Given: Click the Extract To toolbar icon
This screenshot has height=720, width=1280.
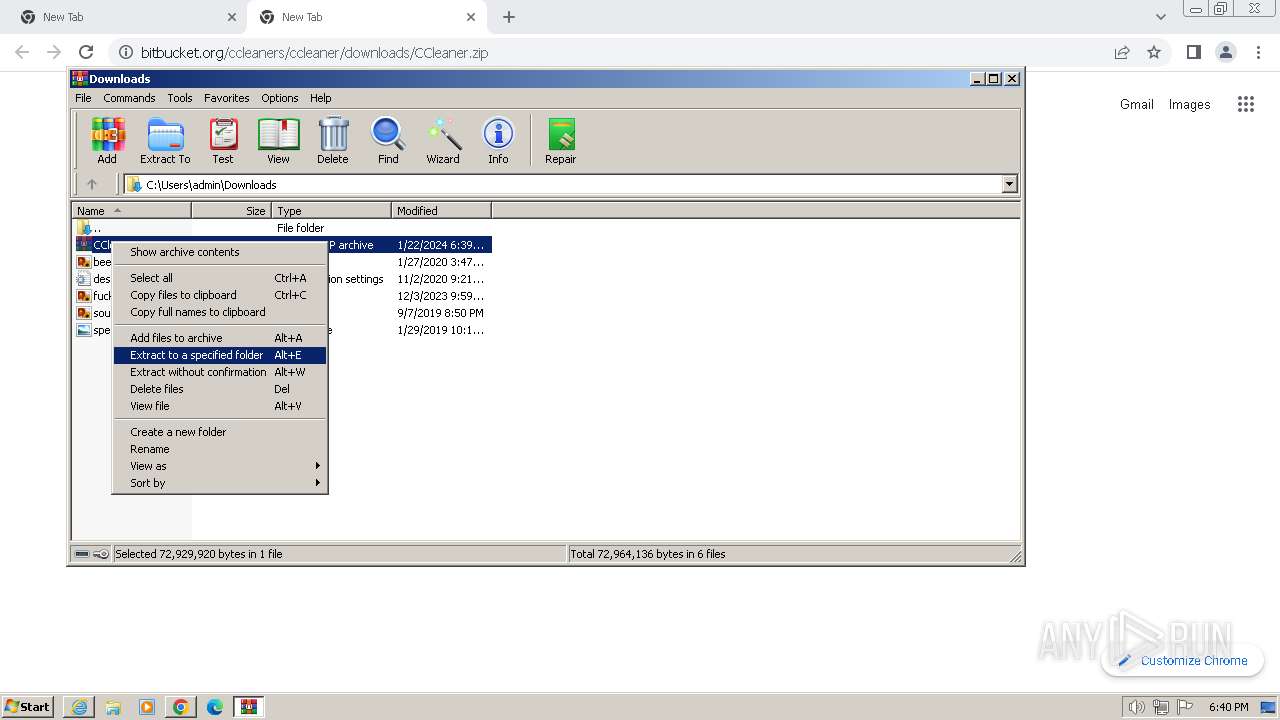Looking at the screenshot, I should (x=165, y=141).
